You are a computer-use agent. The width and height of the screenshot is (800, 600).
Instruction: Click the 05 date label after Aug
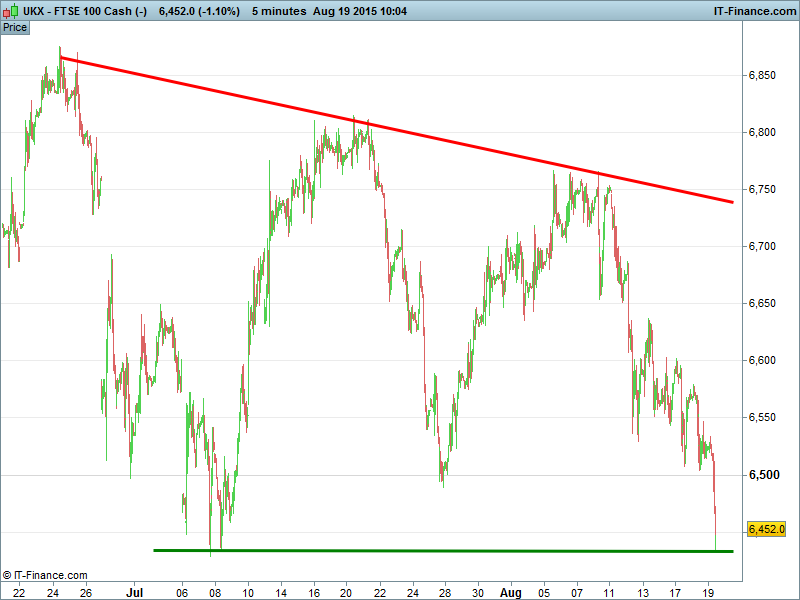click(x=544, y=593)
